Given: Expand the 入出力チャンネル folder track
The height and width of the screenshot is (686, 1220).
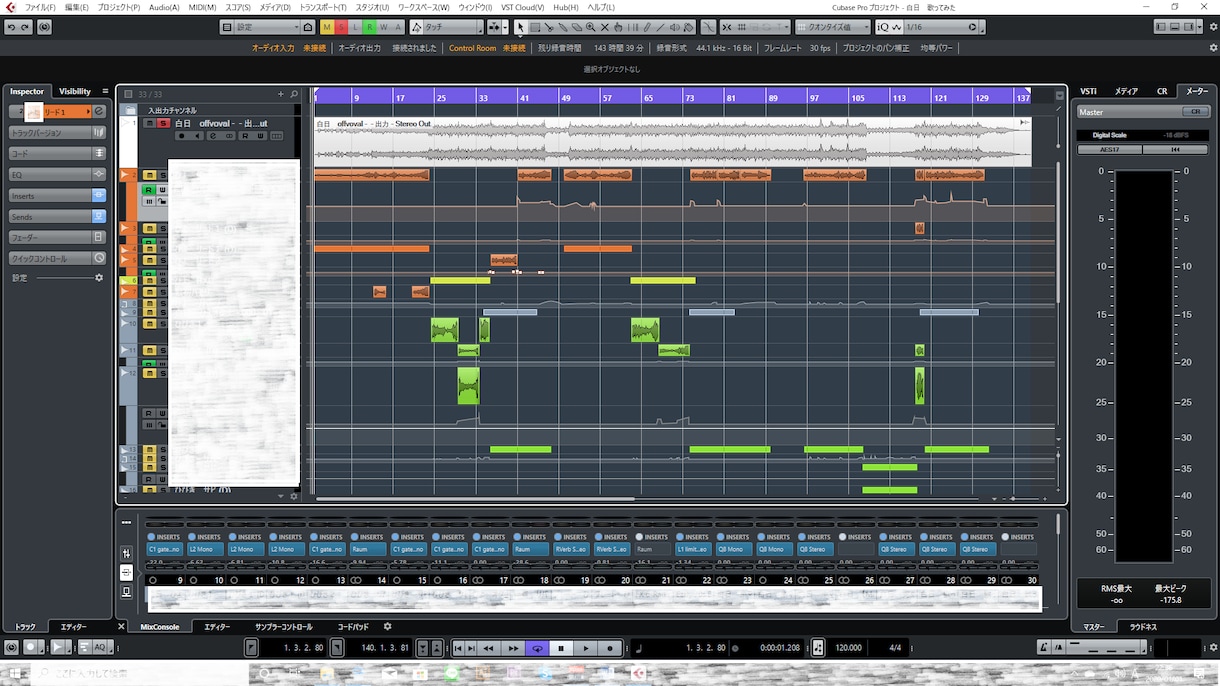Looking at the screenshot, I should click(x=130, y=110).
